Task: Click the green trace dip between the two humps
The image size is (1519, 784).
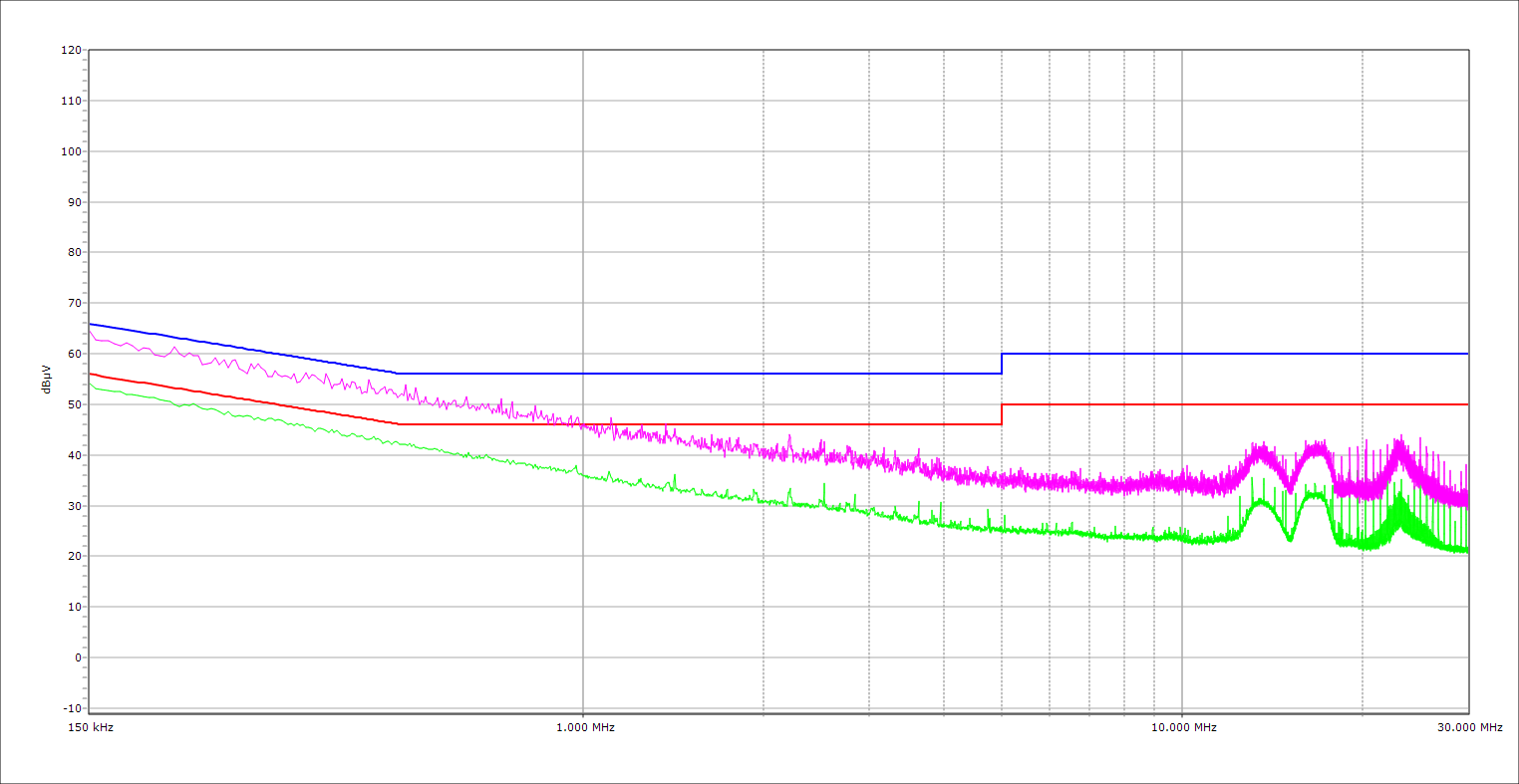Action: pos(1290,539)
